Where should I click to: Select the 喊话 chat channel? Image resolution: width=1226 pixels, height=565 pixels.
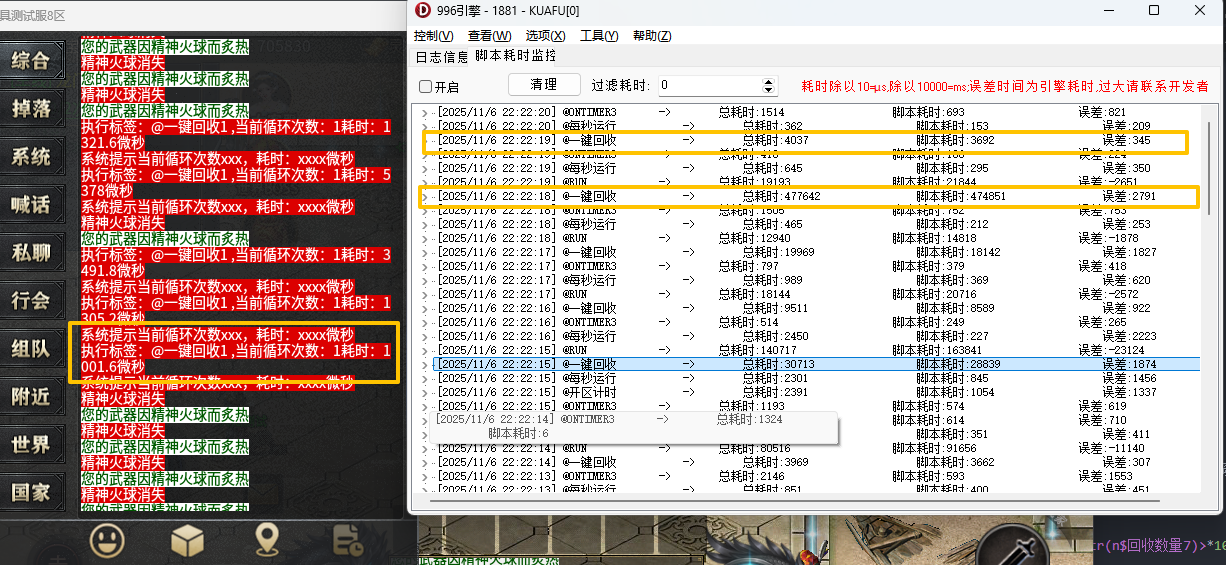coord(31,205)
